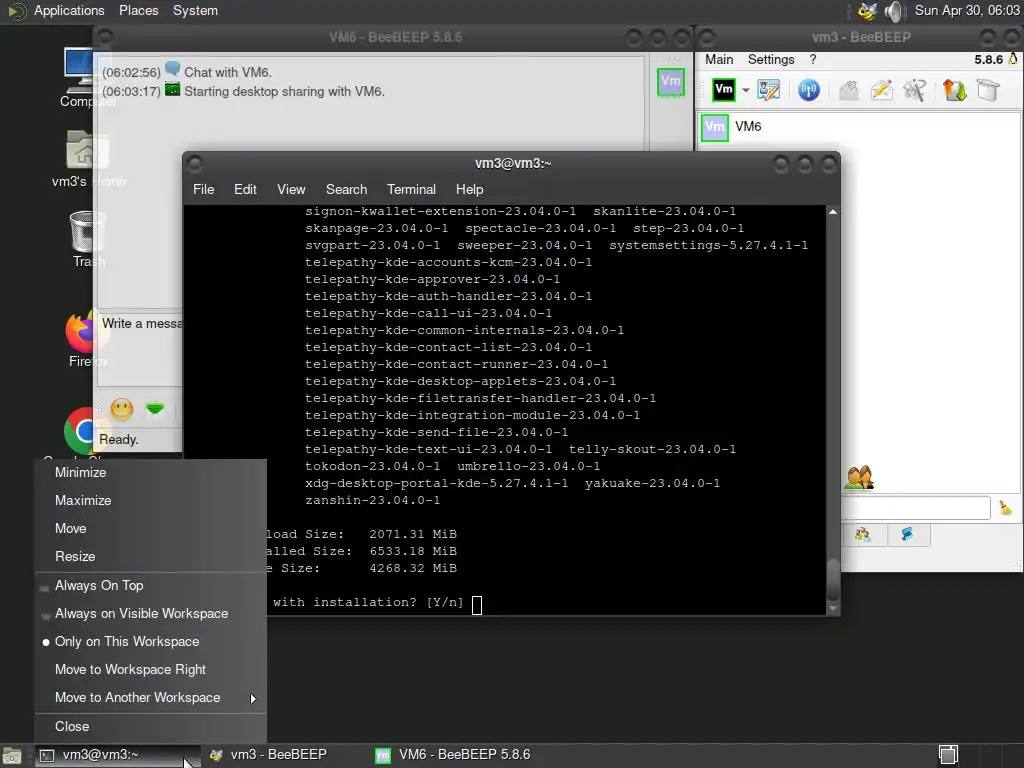Click the envelope with pencil compose icon
The image size is (1024, 768).
coord(882,89)
